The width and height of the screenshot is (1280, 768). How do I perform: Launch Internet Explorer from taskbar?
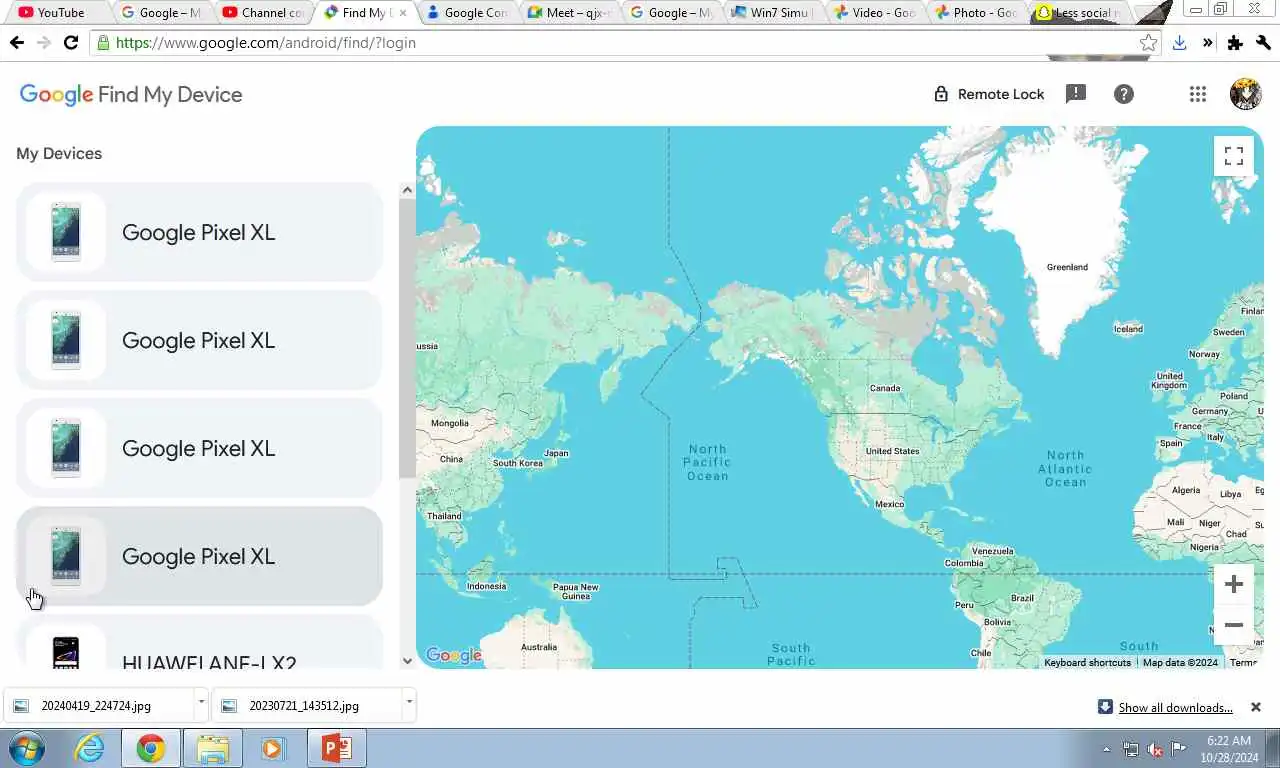pos(89,748)
